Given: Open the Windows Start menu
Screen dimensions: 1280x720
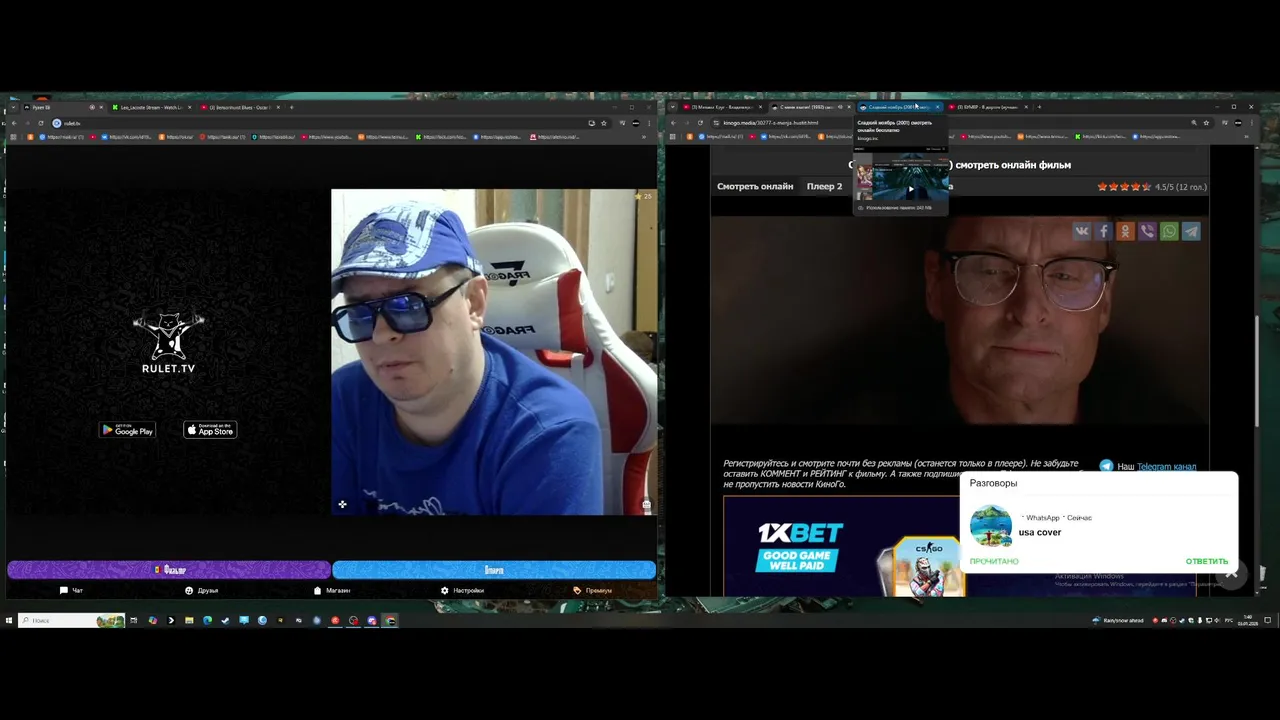Looking at the screenshot, I should coord(9,620).
